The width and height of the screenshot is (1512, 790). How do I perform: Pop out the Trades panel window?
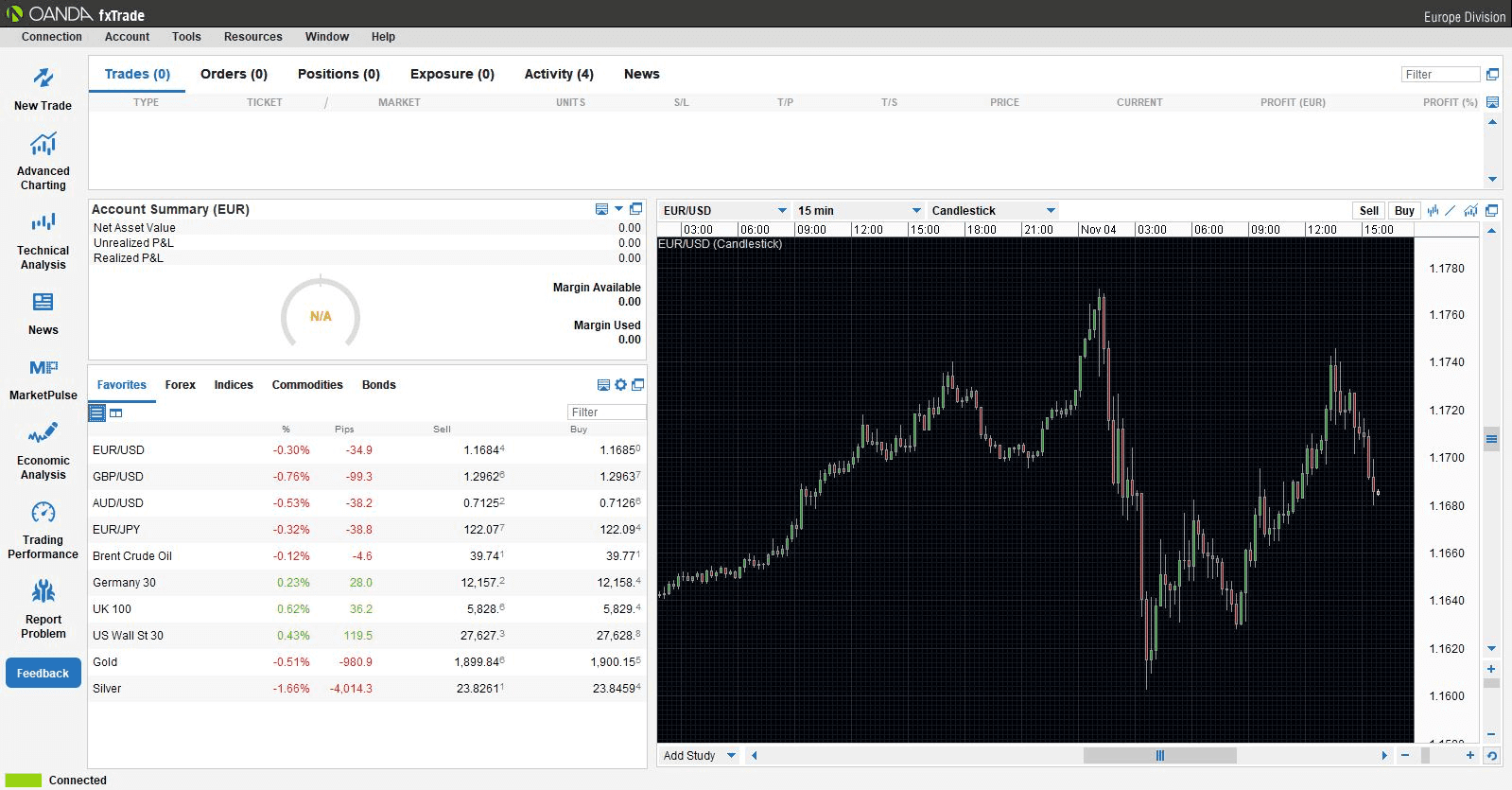(x=1492, y=74)
